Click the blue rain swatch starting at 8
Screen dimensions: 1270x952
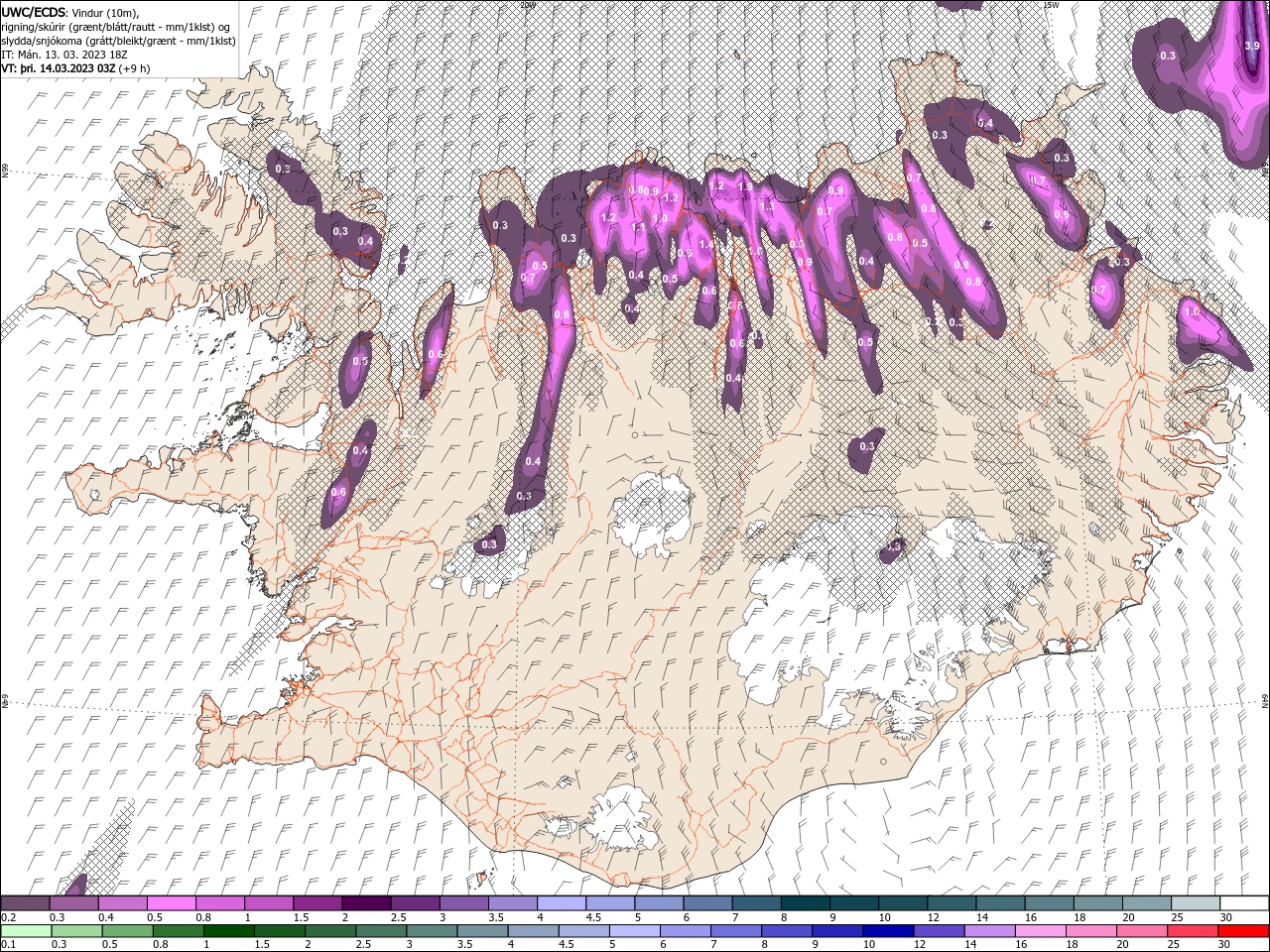click(x=787, y=931)
